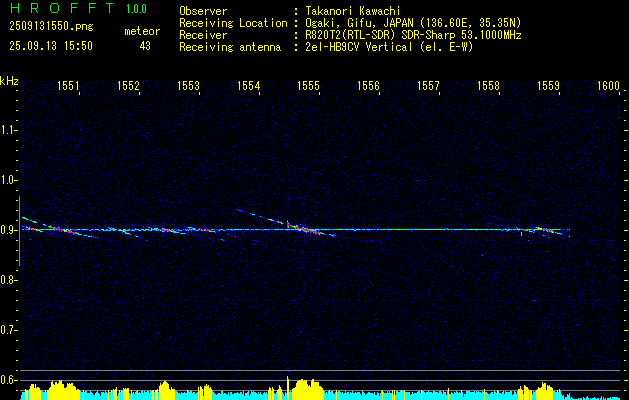Select the file name 2509131550.png
629x400 pixels.
[x=51, y=27]
